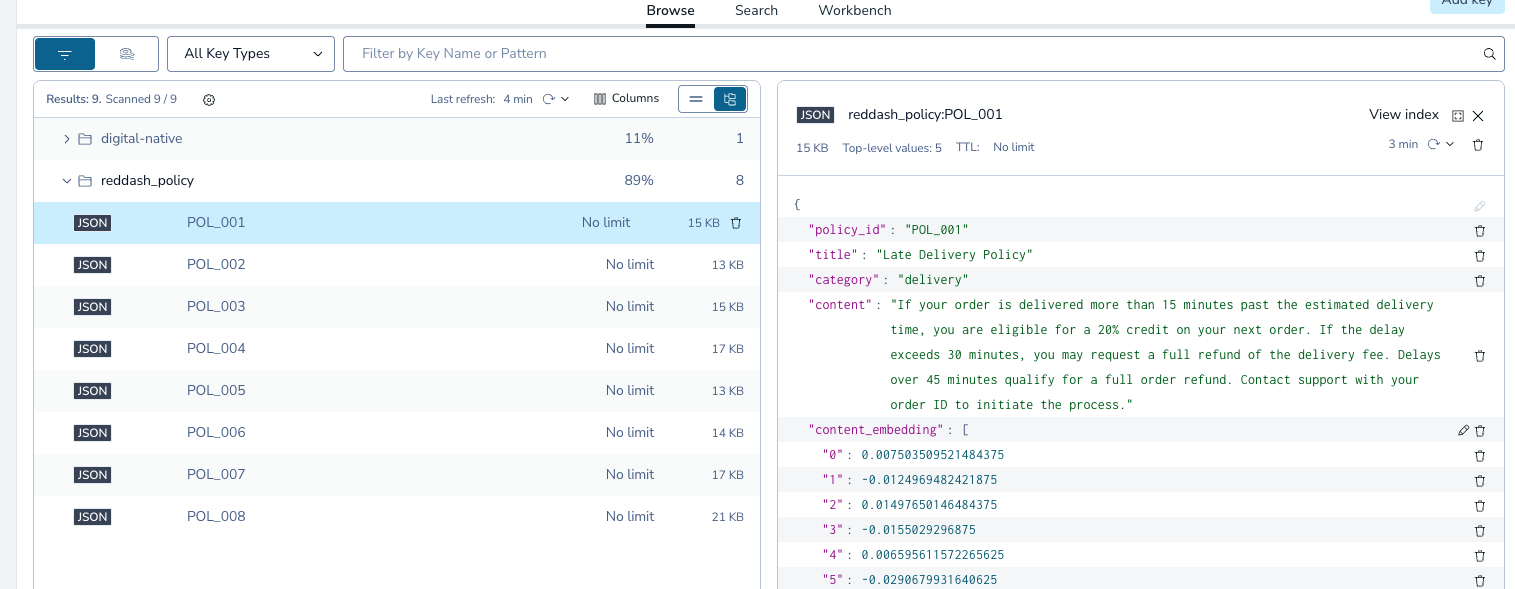Viewport: 1515px width, 589px height.
Task: Edit the content_embedding array
Action: 1464,431
